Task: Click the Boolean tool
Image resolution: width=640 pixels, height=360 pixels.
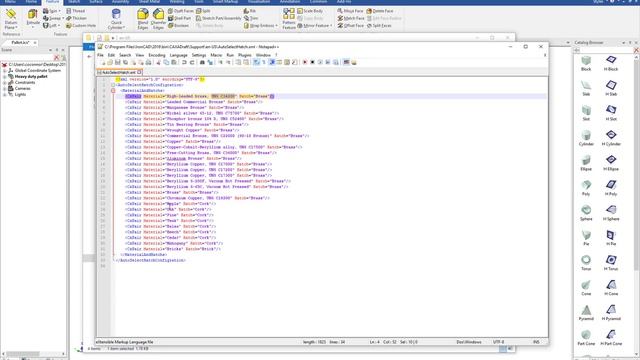Action: (178, 25)
